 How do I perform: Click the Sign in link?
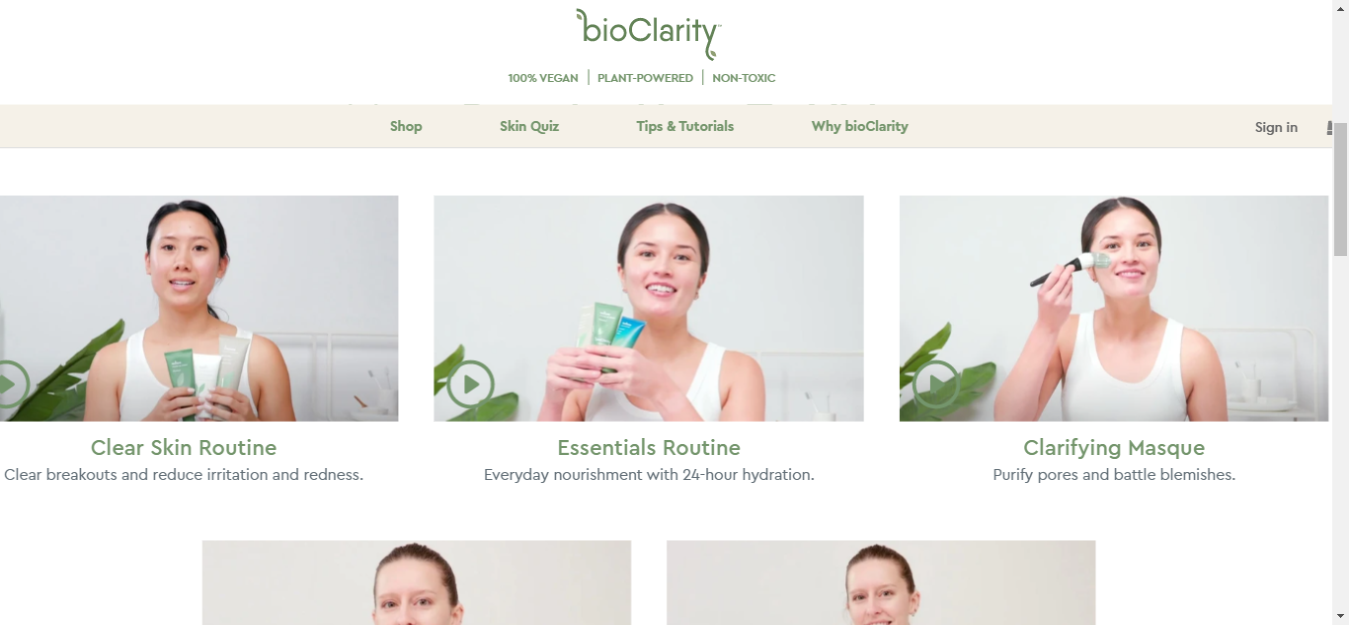click(1276, 127)
